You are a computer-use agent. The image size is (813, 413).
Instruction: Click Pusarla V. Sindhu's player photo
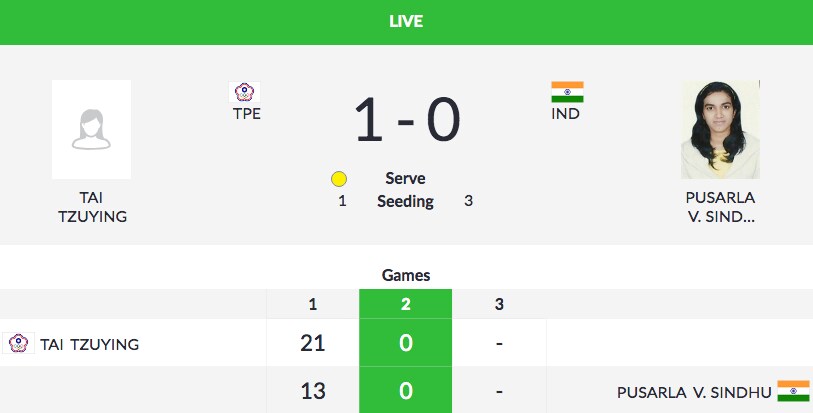[x=720, y=130]
